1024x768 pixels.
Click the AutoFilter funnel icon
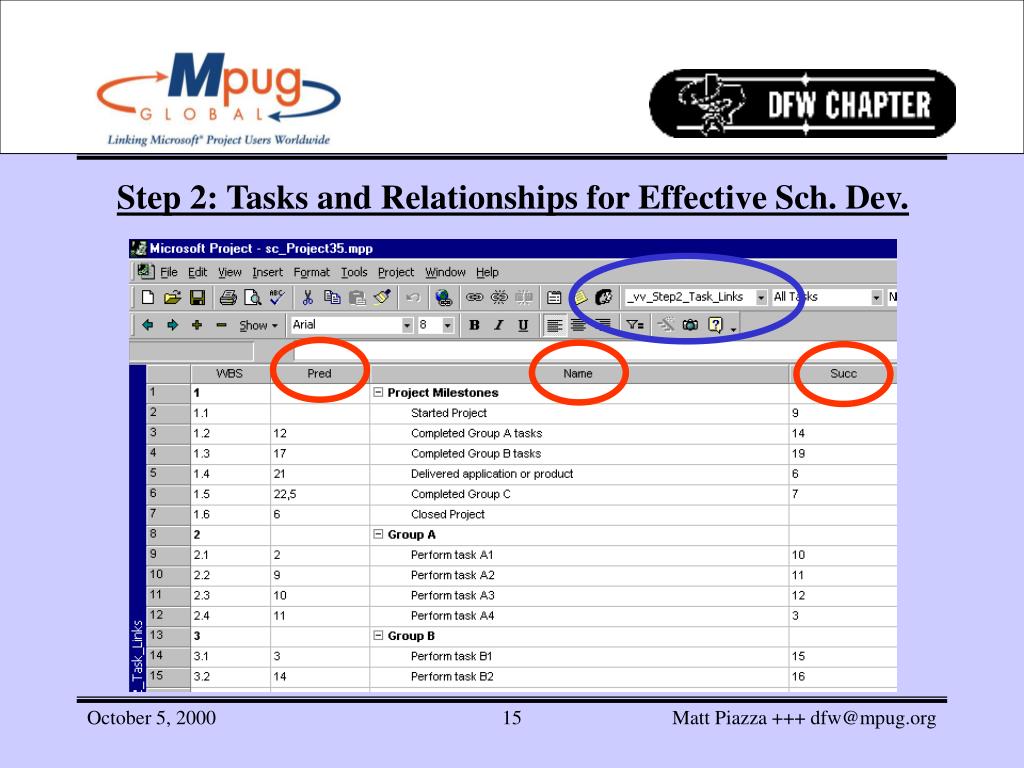click(x=635, y=325)
